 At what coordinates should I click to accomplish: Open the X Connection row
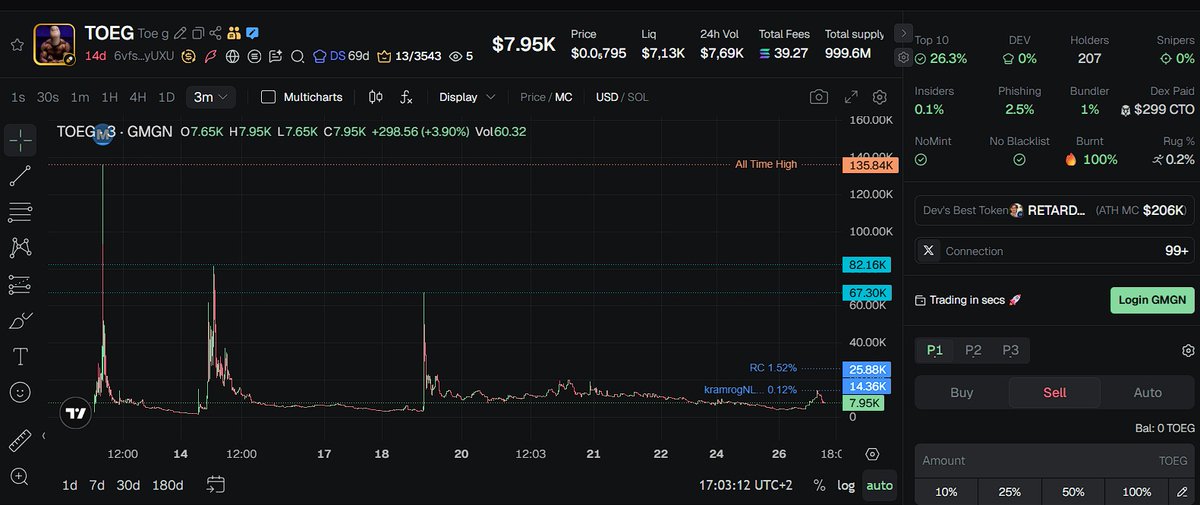point(1055,251)
